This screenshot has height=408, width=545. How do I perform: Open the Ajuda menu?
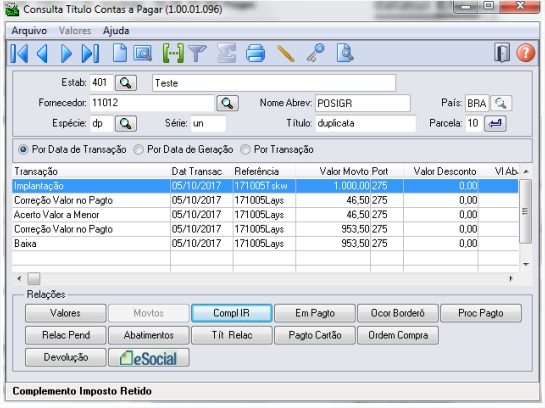(x=116, y=31)
